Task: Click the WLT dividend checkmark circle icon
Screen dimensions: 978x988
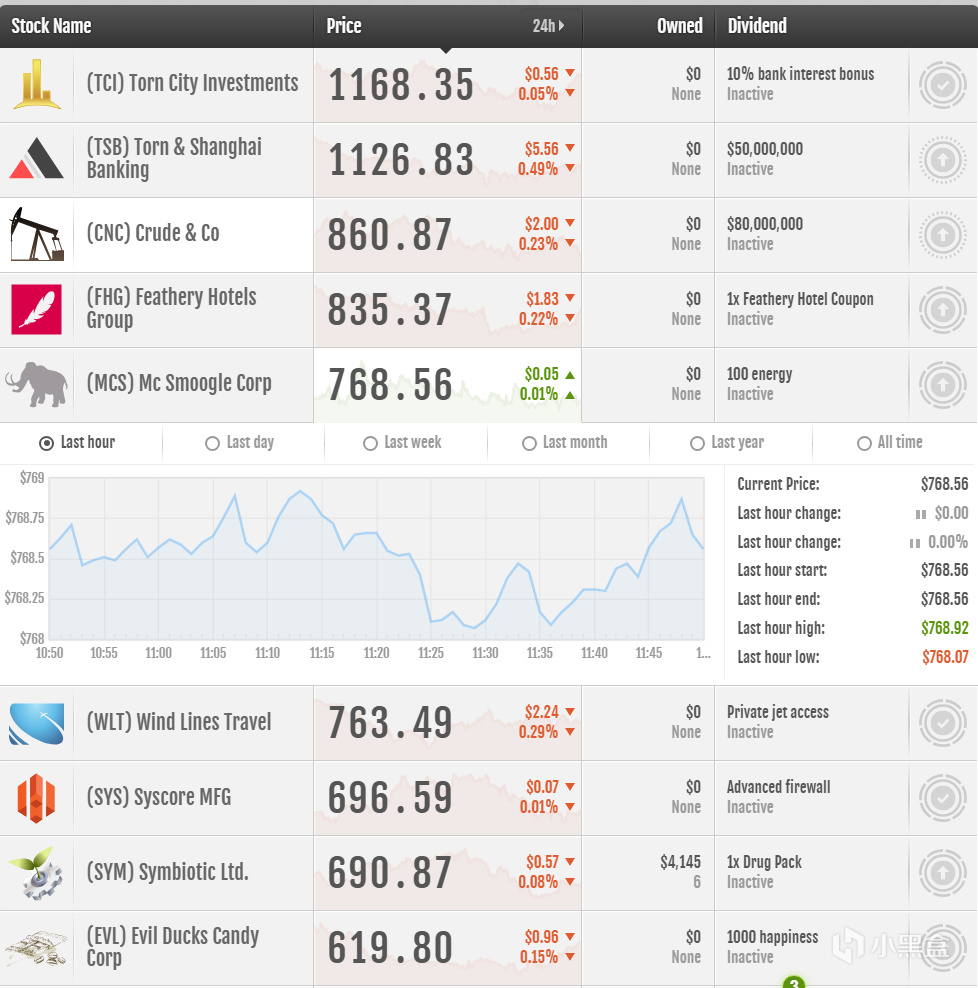Action: pos(943,723)
